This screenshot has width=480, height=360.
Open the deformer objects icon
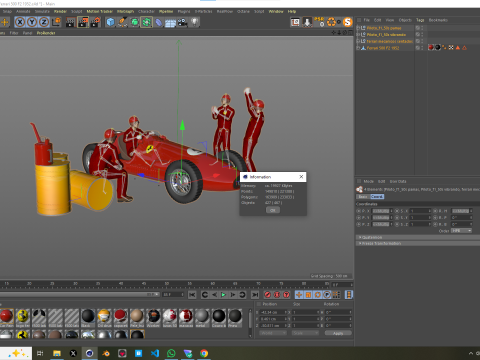point(159,22)
